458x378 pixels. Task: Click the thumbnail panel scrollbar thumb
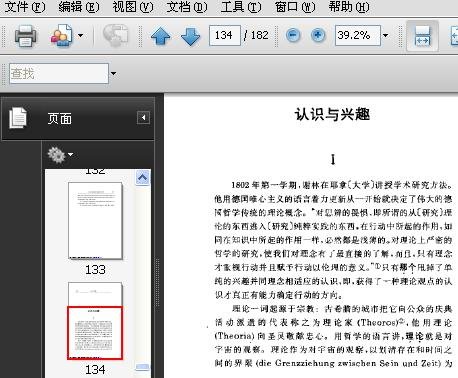143,367
